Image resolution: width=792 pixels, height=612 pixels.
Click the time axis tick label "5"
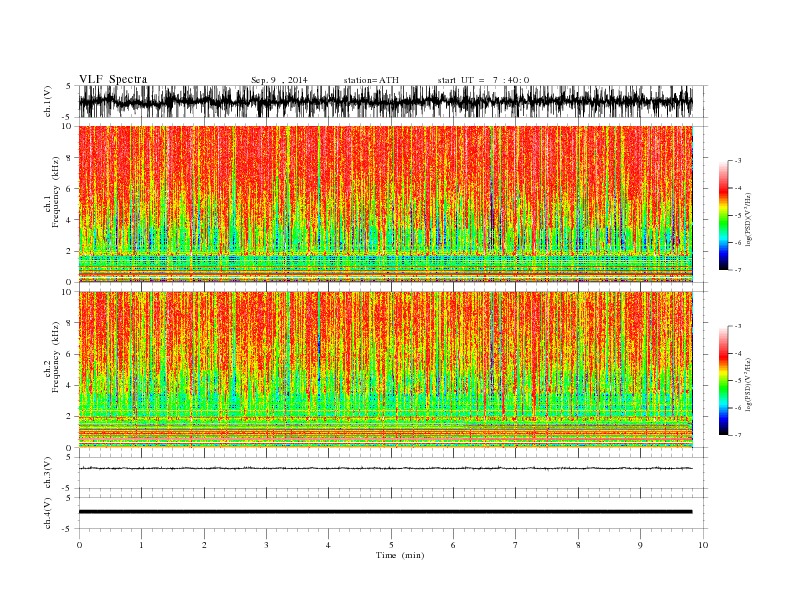pos(391,545)
